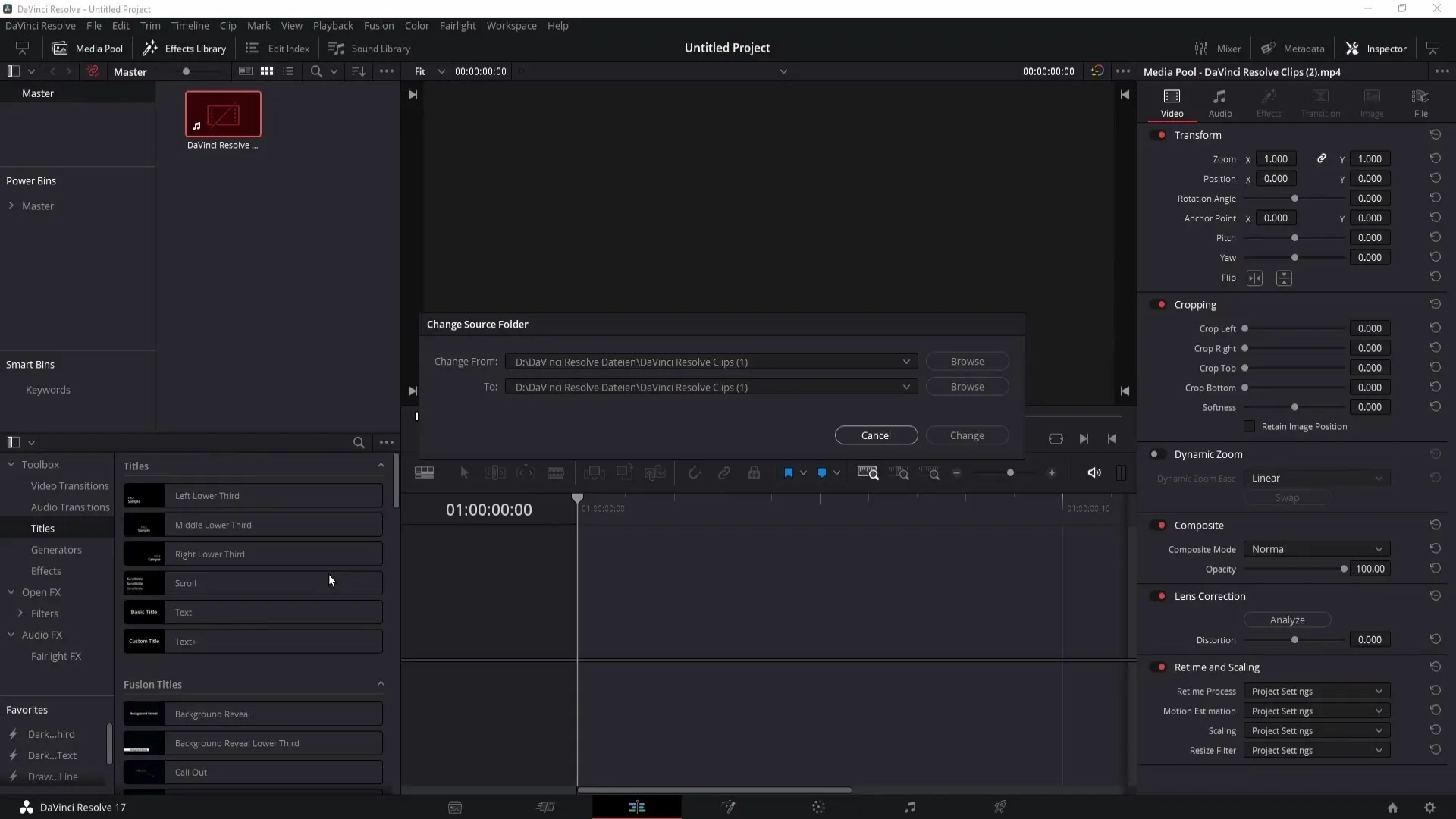Toggle Retain Image Position checkbox
Image resolution: width=1456 pixels, height=819 pixels.
1249,426
